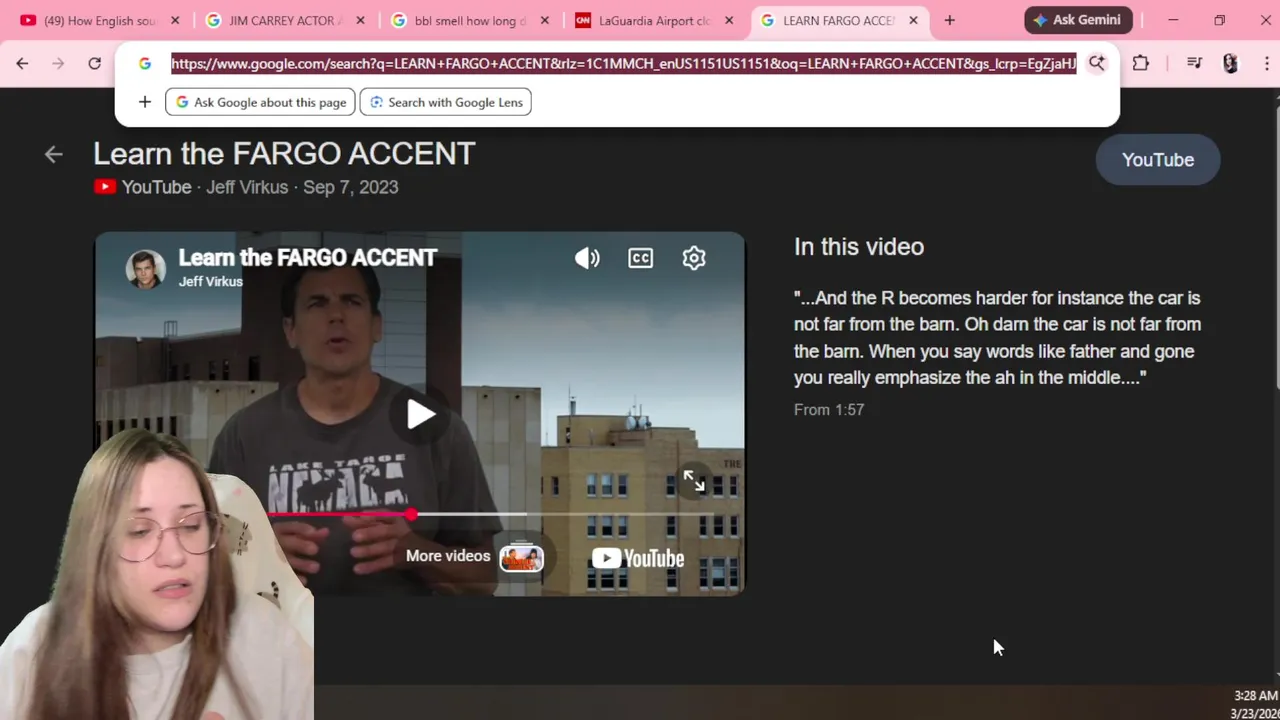Click Ask Google about this page
Image resolution: width=1280 pixels, height=720 pixels.
260,102
